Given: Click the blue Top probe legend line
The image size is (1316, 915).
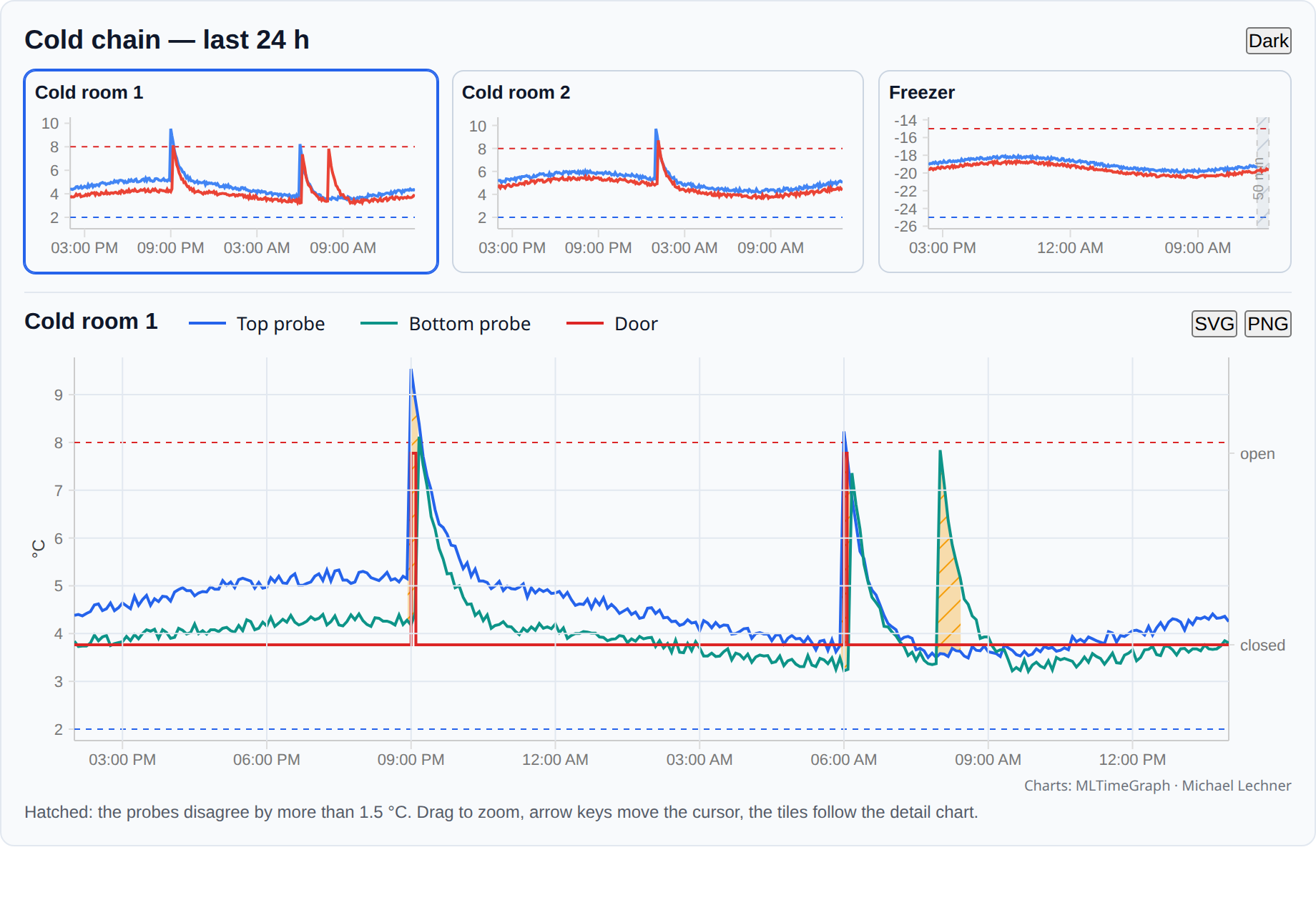Looking at the screenshot, I should click(207, 324).
